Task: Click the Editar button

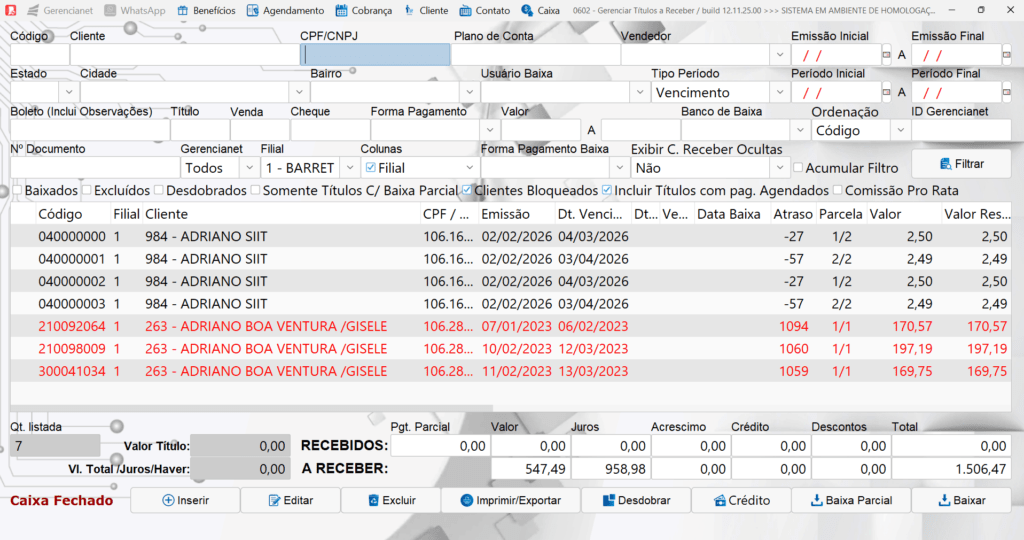Action: 290,500
